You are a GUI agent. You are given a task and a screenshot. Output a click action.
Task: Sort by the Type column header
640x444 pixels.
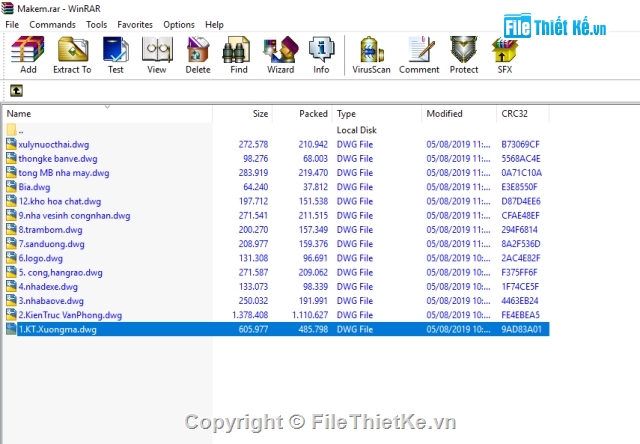377,113
